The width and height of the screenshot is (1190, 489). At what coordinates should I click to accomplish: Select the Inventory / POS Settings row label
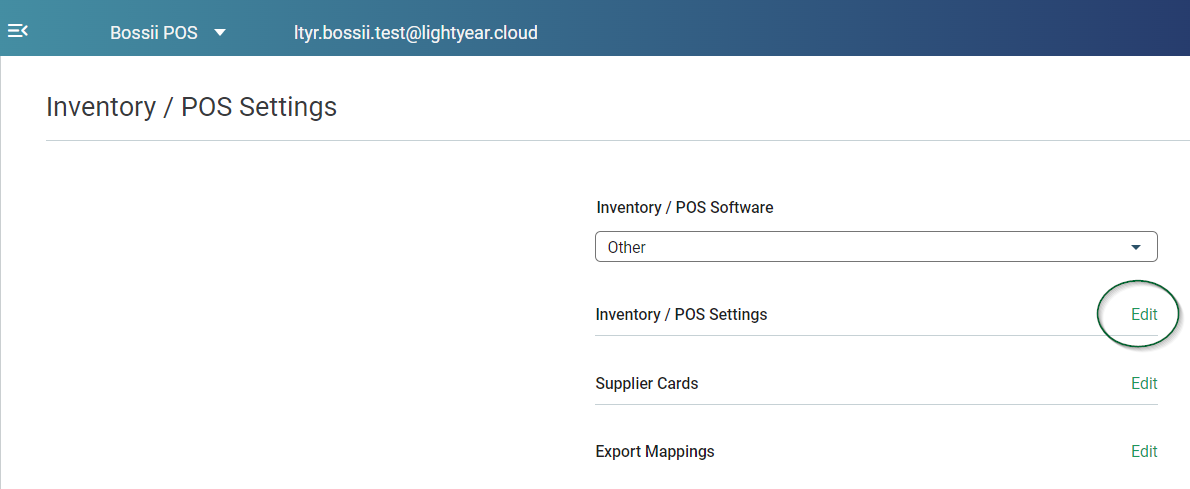(682, 314)
